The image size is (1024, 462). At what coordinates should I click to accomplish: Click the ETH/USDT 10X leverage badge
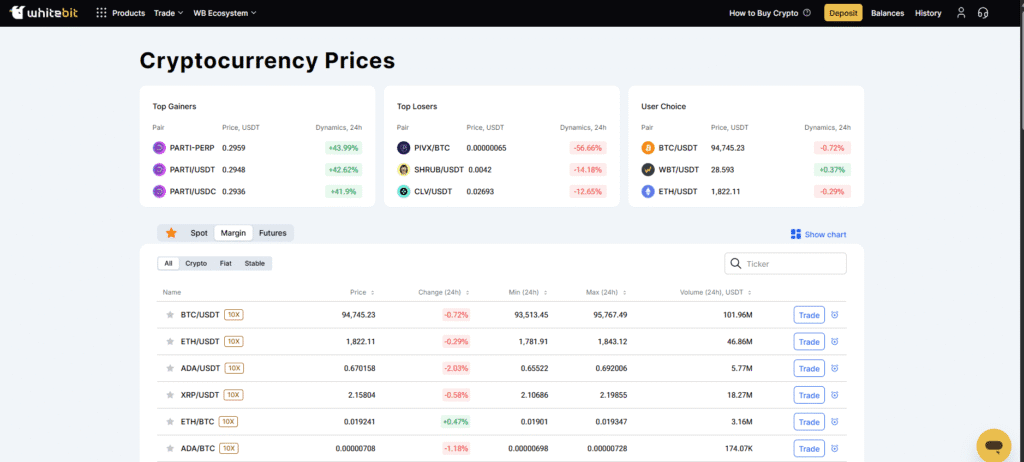(234, 341)
